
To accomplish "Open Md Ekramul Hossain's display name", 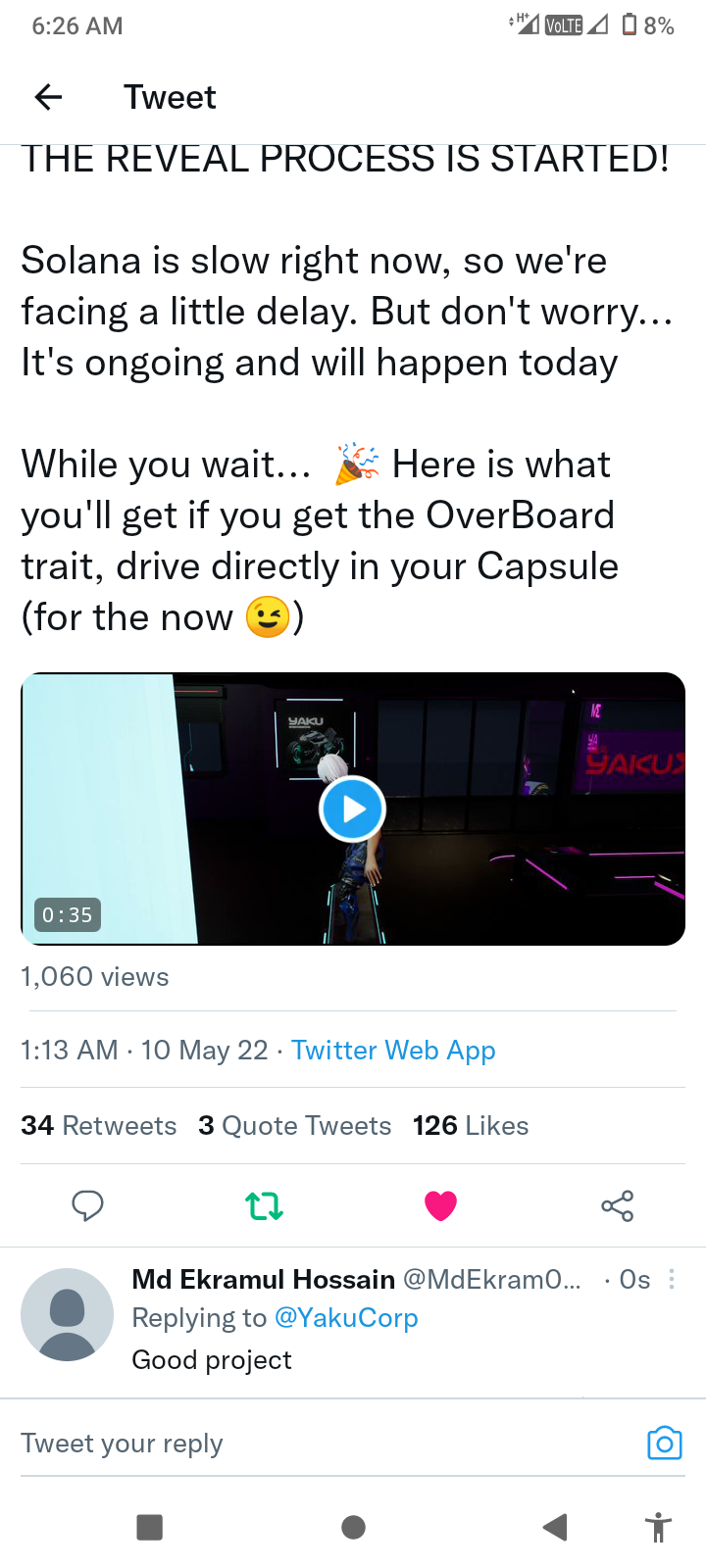I will (x=263, y=1279).
